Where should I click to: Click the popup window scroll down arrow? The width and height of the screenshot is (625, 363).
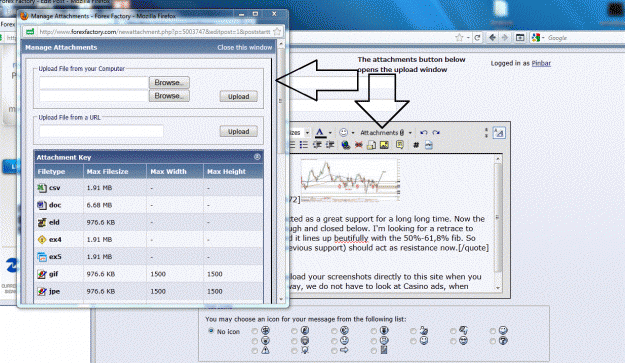pos(281,299)
